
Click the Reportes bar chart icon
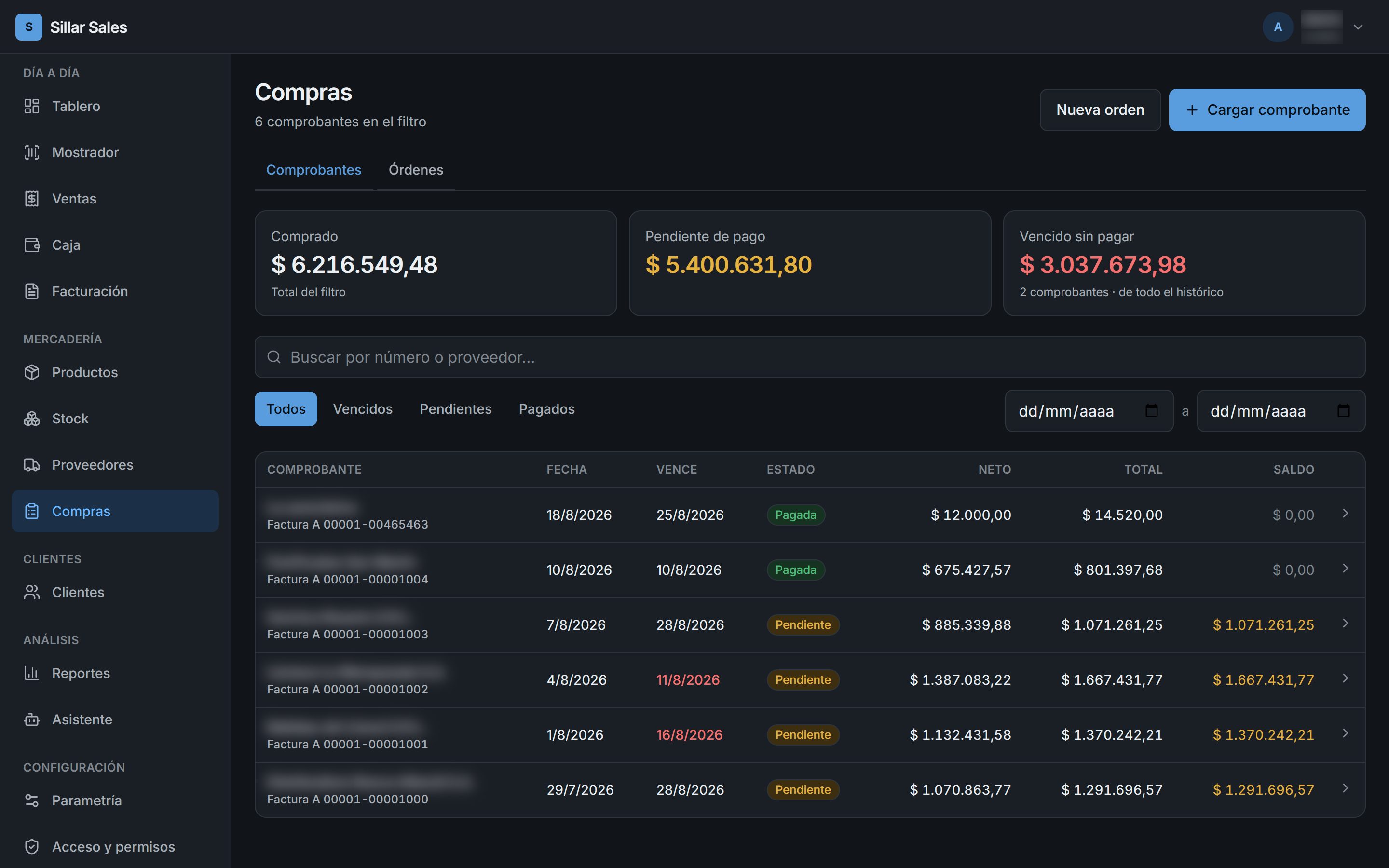[x=31, y=673]
